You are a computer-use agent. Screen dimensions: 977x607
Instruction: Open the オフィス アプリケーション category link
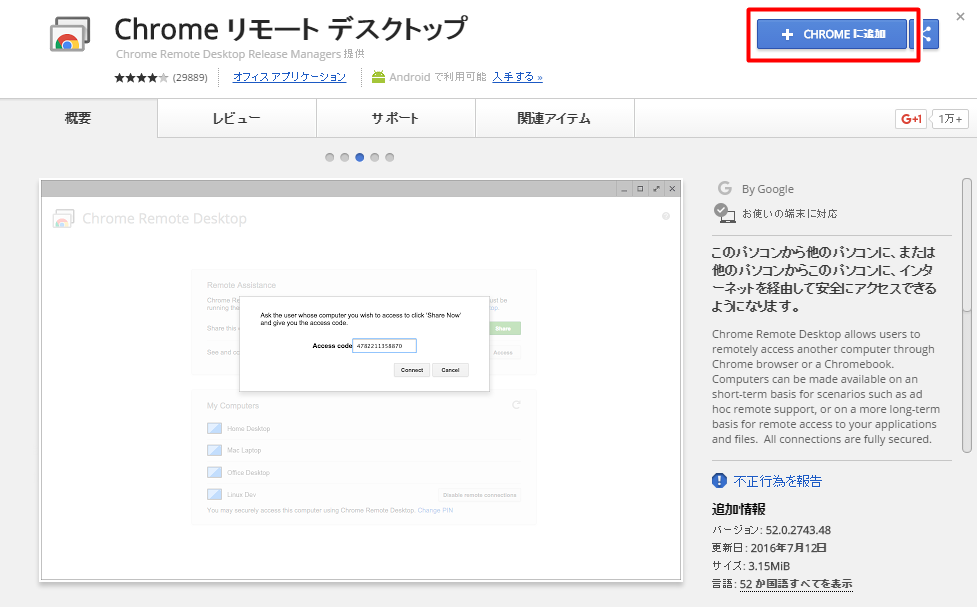[x=289, y=77]
